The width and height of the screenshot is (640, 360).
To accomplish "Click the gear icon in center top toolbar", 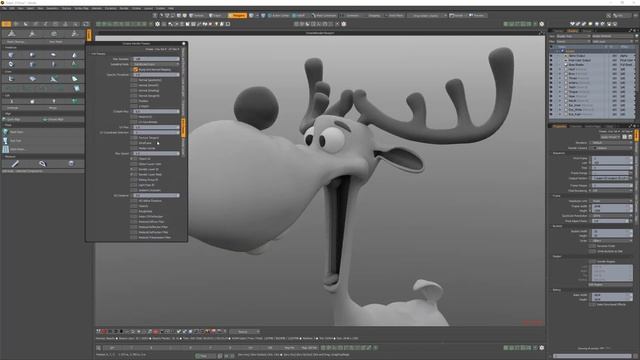I will [344, 24].
